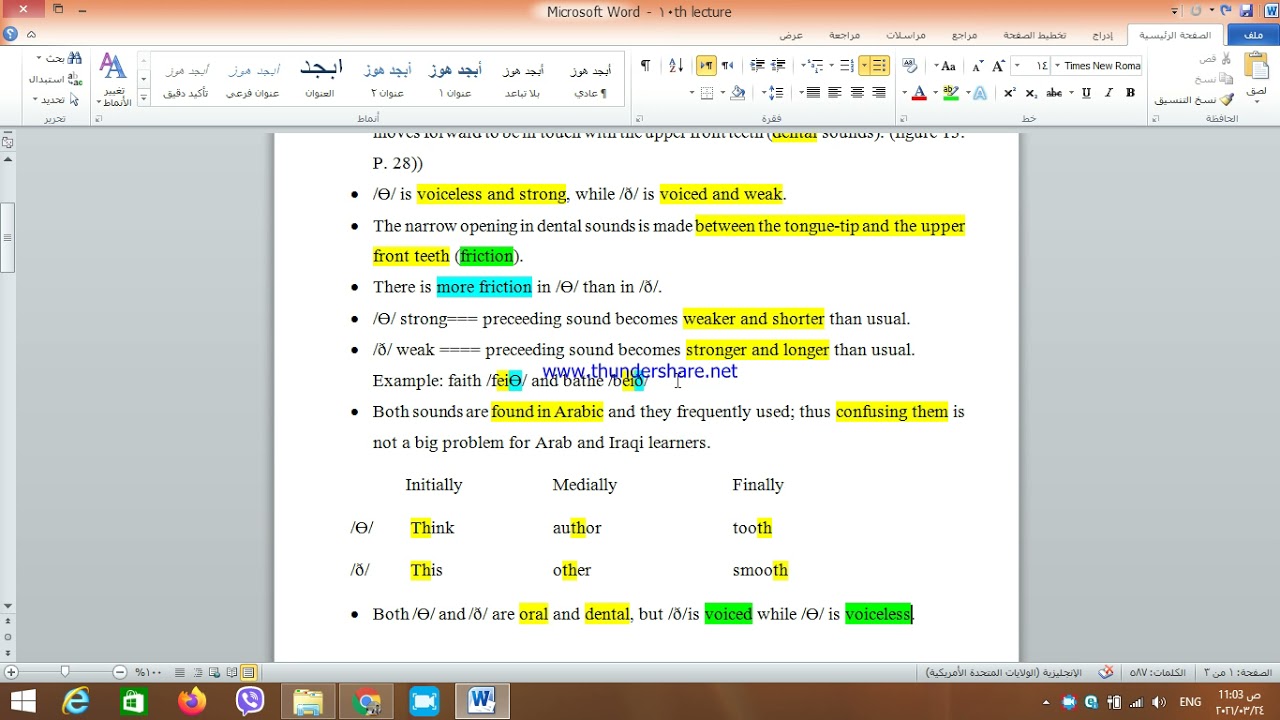Apply the Text Effects glowing A icon
1280x720 pixels.
(980, 93)
